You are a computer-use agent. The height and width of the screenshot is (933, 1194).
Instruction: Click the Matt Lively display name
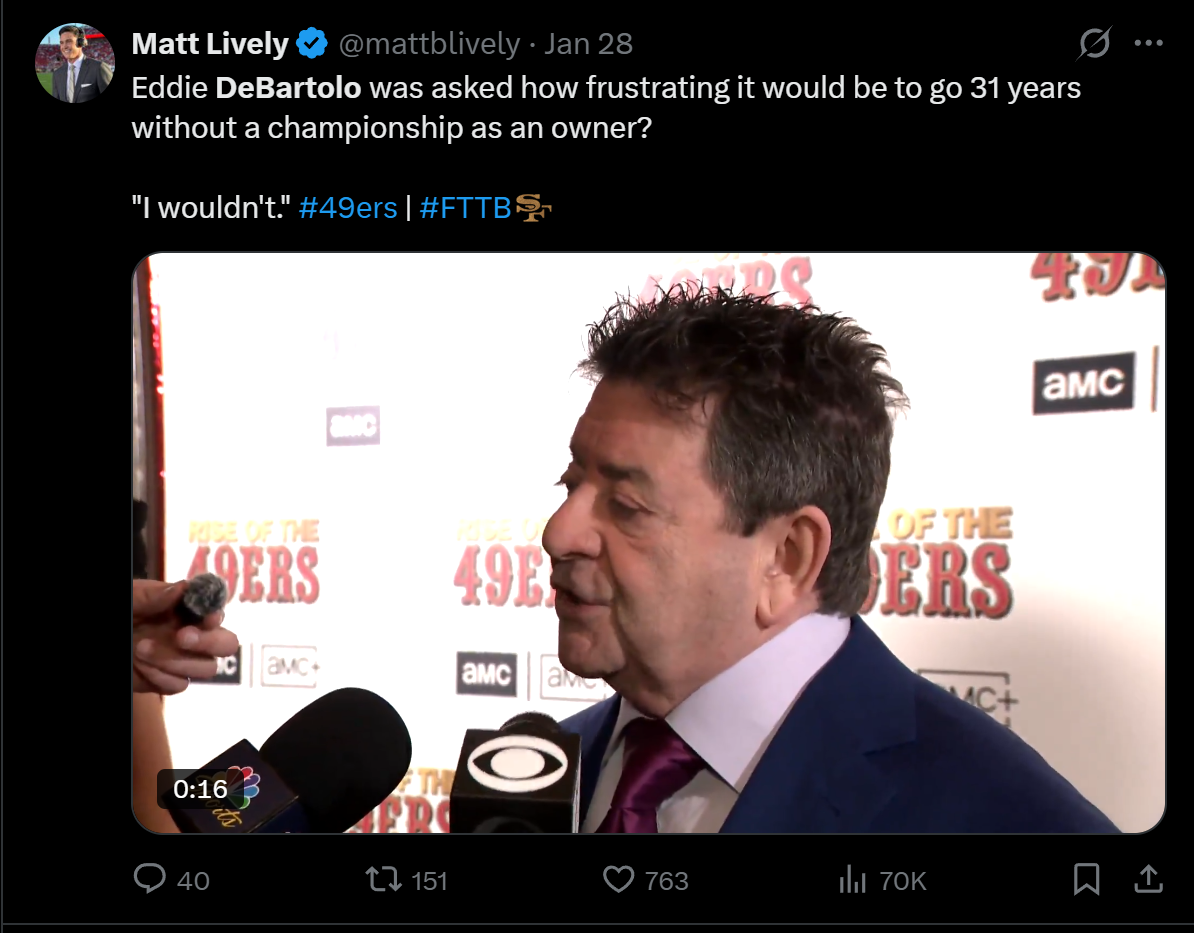[x=209, y=43]
